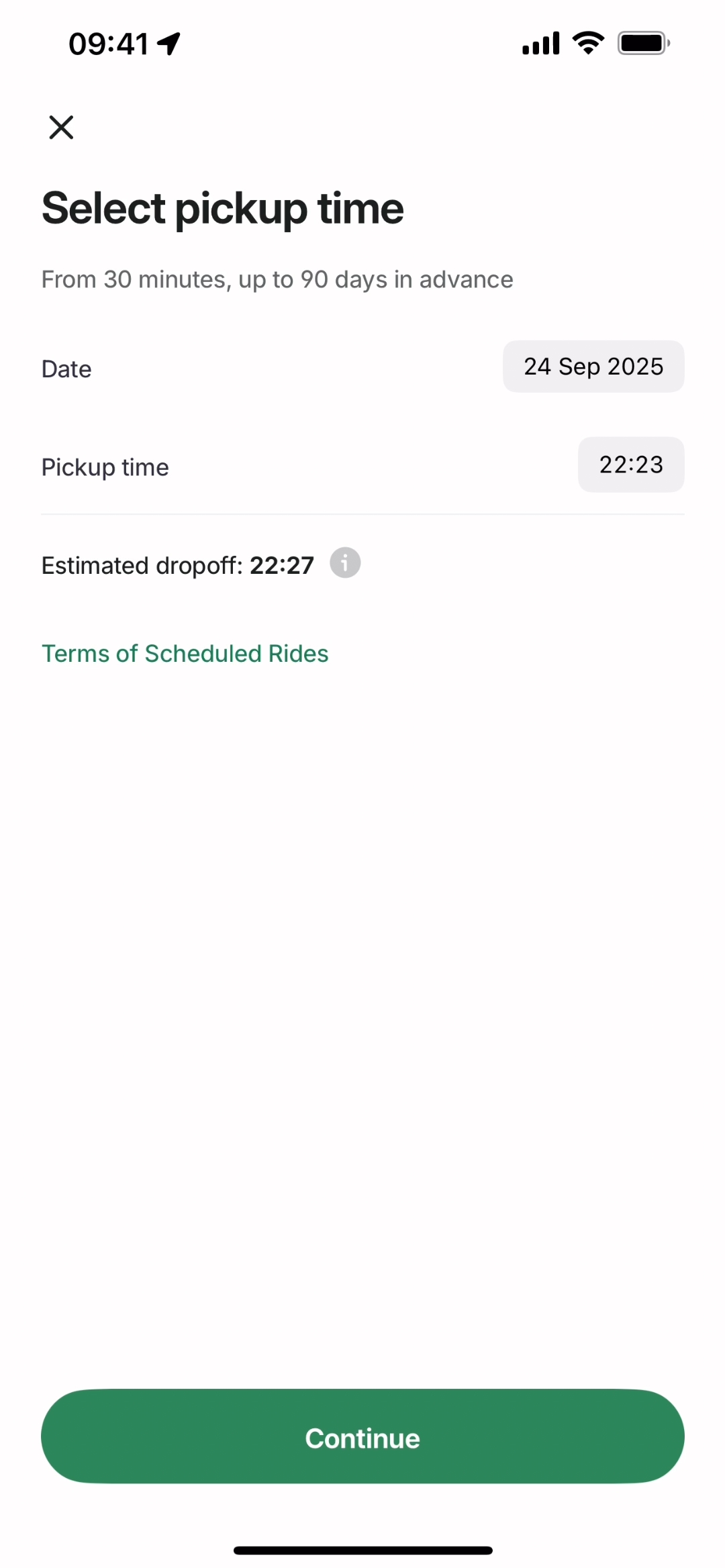The height and width of the screenshot is (1568, 725).
Task: Tap the cellular signal bars icon
Action: 540,44
